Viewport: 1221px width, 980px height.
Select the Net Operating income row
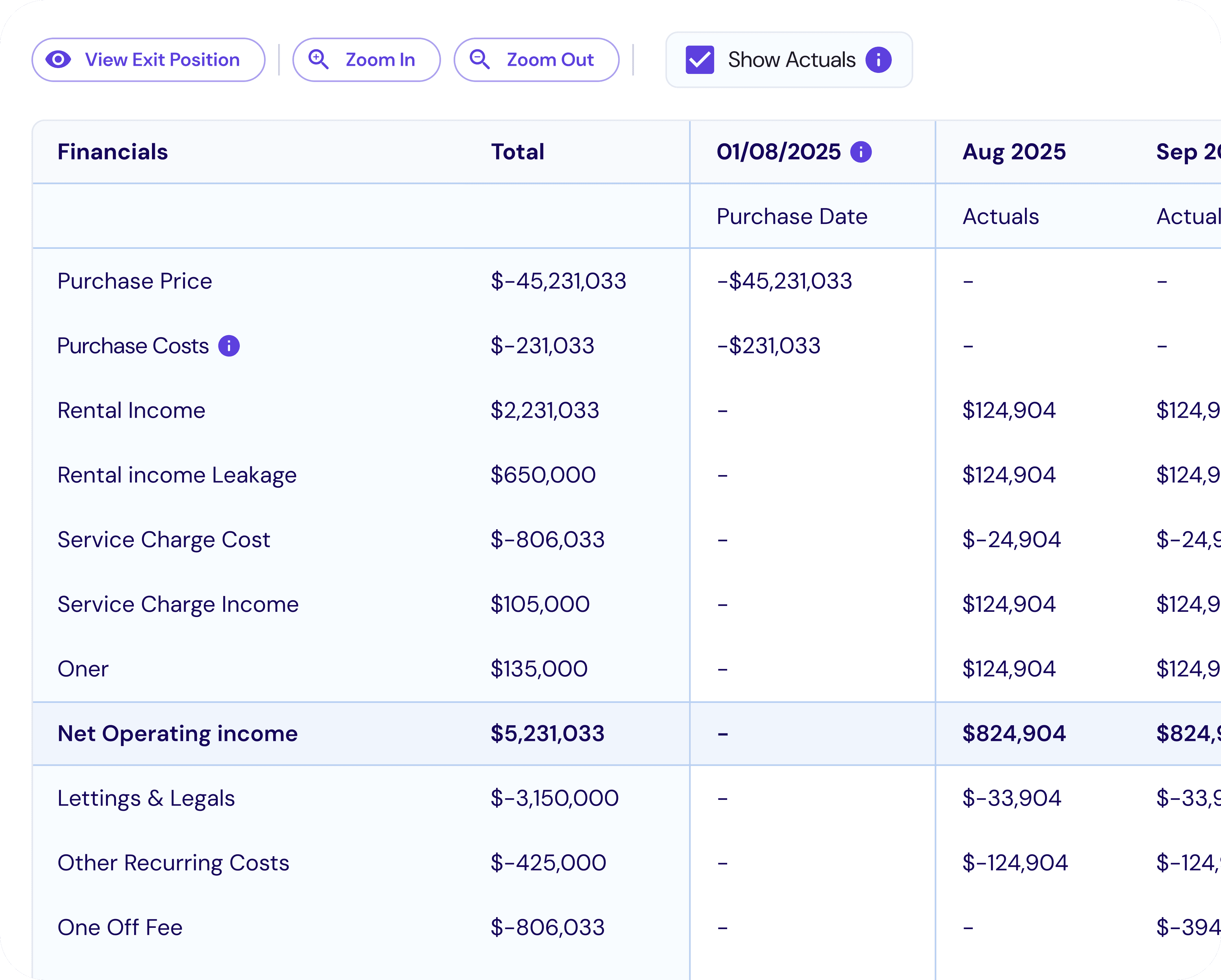pyautogui.click(x=177, y=734)
